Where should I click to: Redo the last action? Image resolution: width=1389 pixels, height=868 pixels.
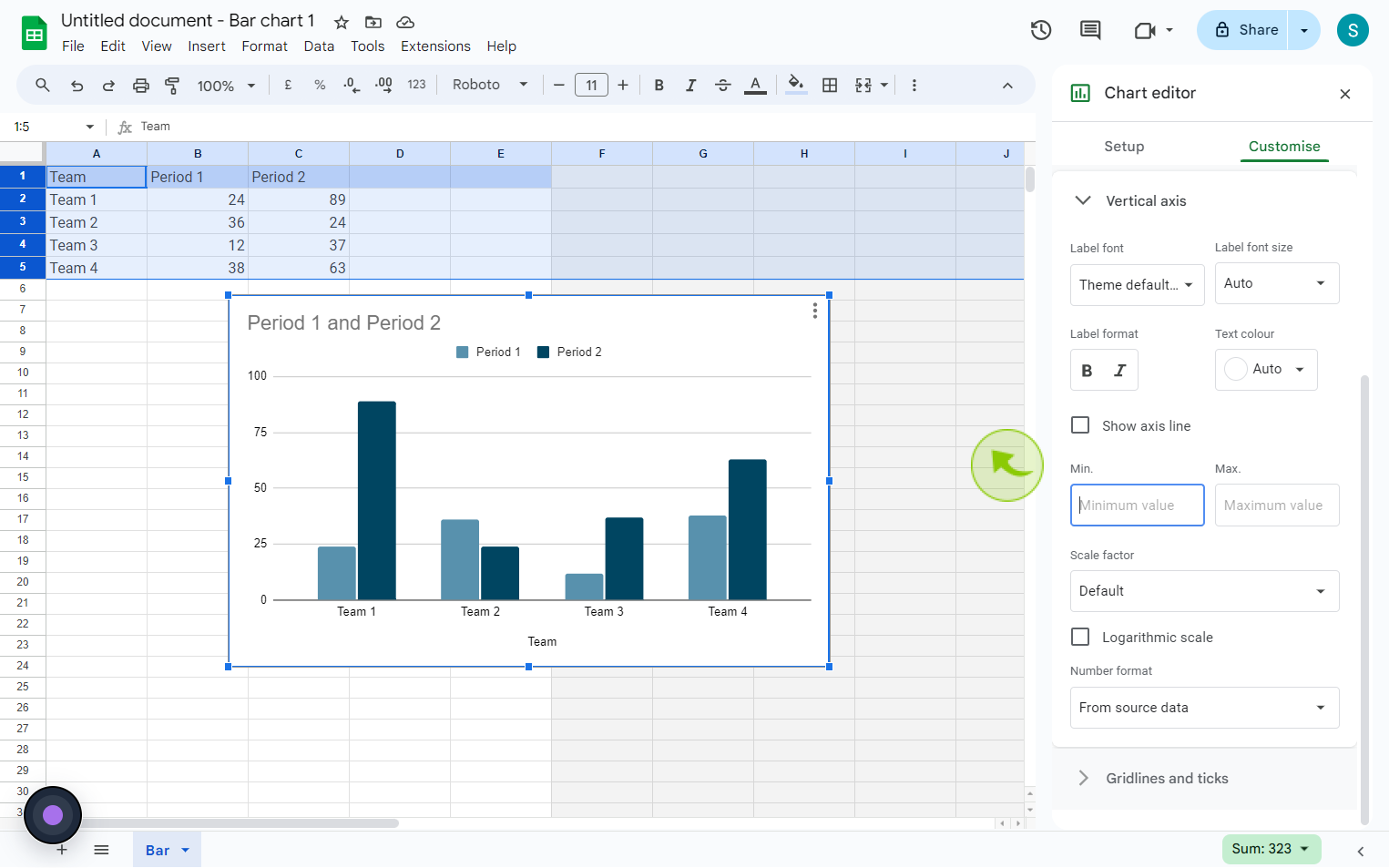108,85
